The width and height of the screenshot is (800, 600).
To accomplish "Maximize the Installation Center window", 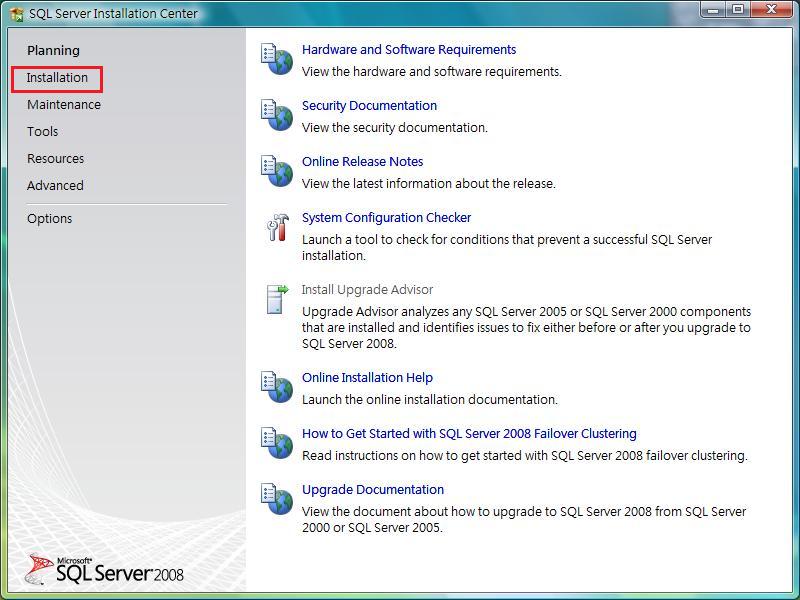I will click(x=738, y=9).
